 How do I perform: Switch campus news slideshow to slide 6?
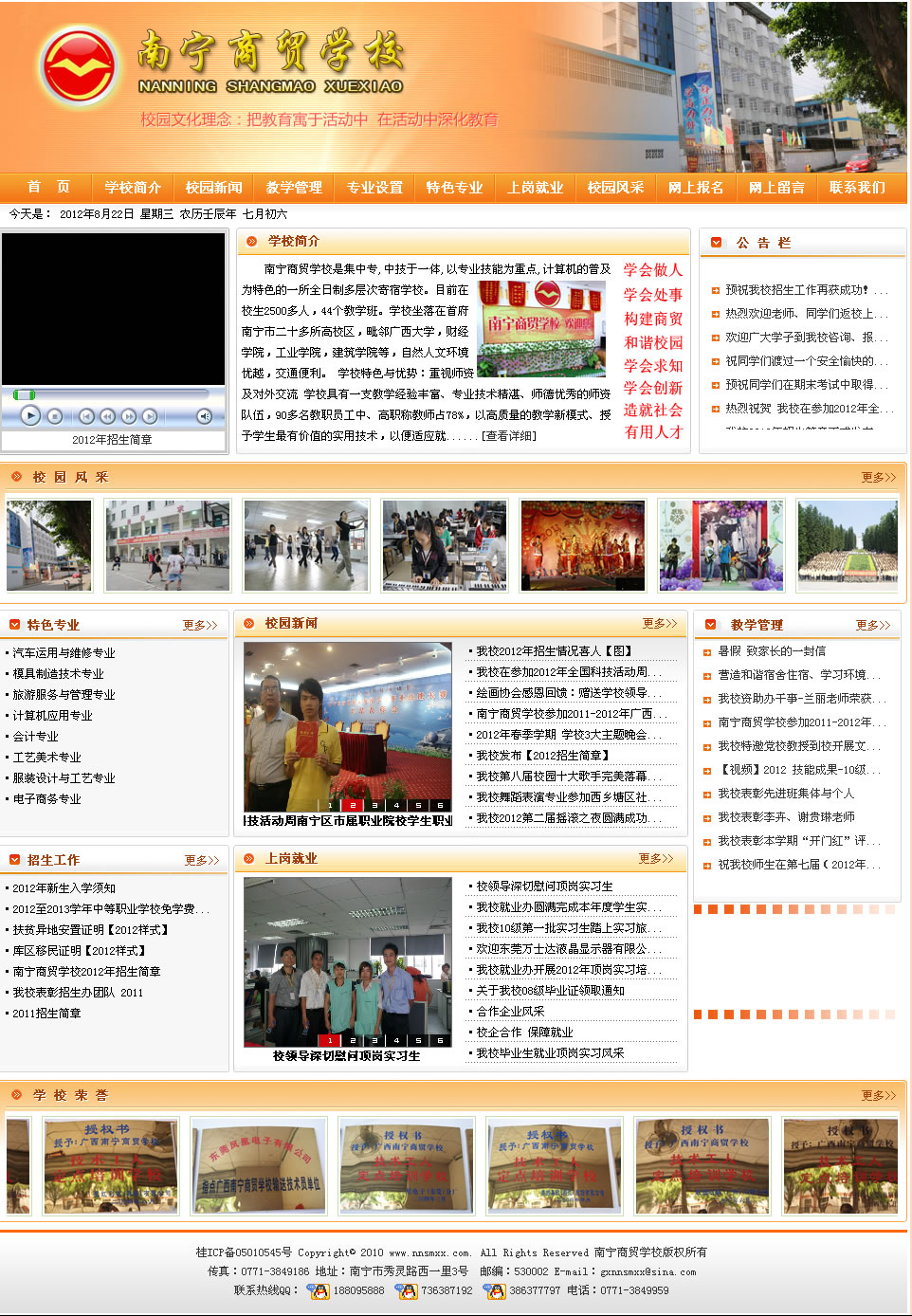click(440, 806)
